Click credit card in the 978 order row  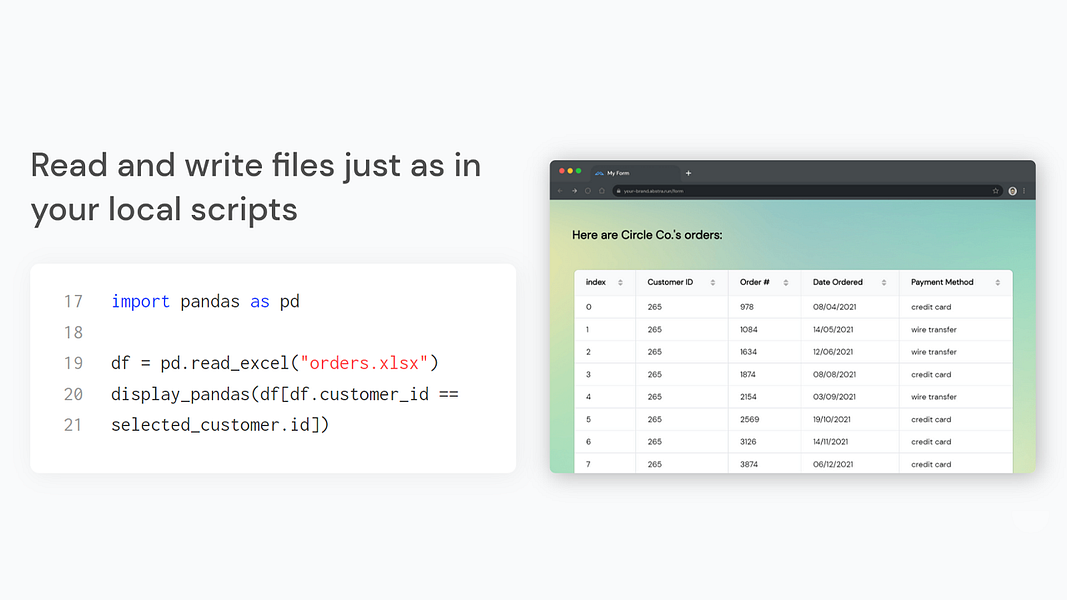[931, 307]
